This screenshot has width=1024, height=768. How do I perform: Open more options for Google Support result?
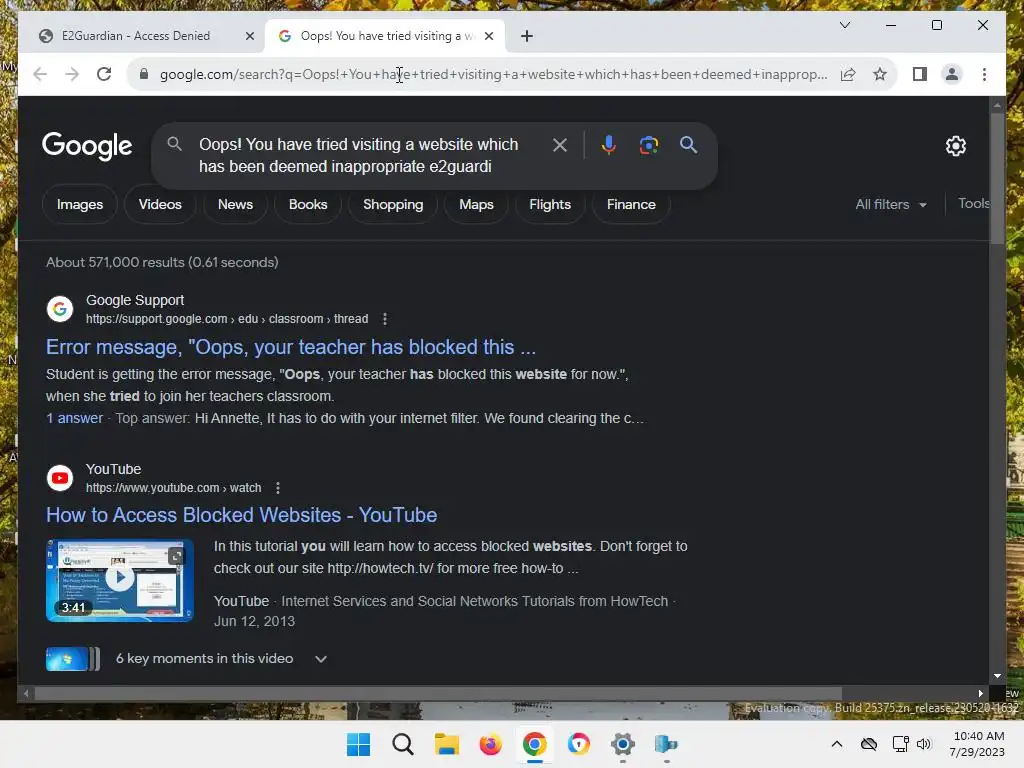(x=385, y=319)
